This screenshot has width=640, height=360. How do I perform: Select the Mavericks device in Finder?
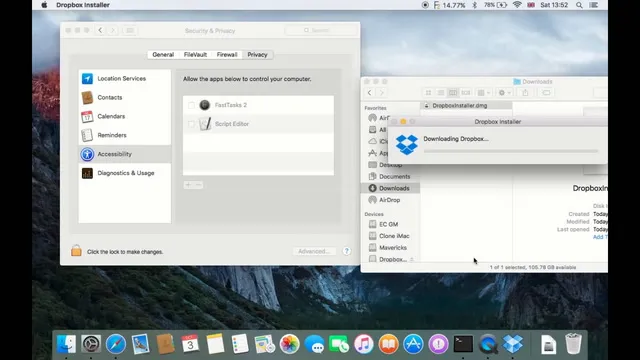pos(390,248)
